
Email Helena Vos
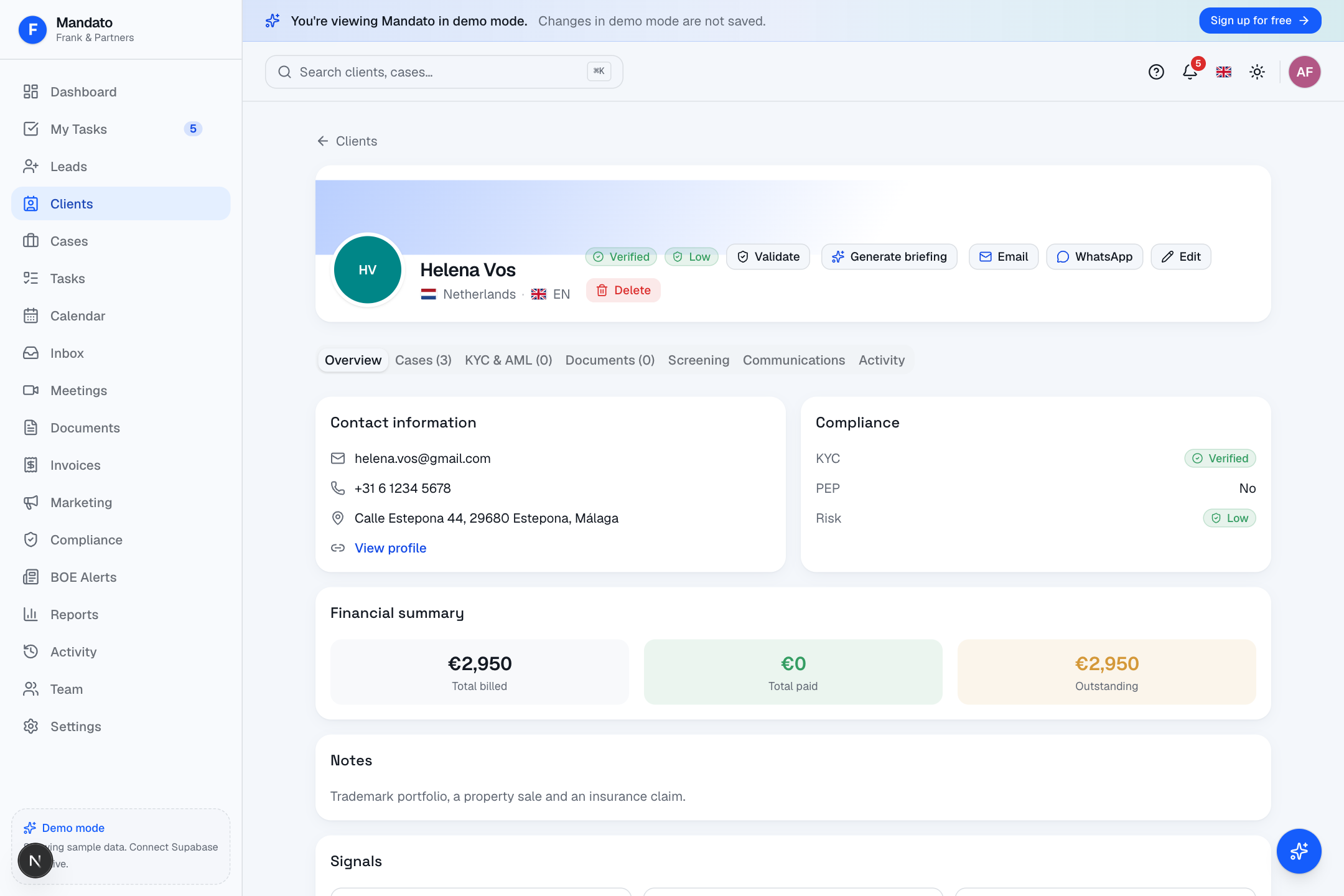[x=1003, y=256]
